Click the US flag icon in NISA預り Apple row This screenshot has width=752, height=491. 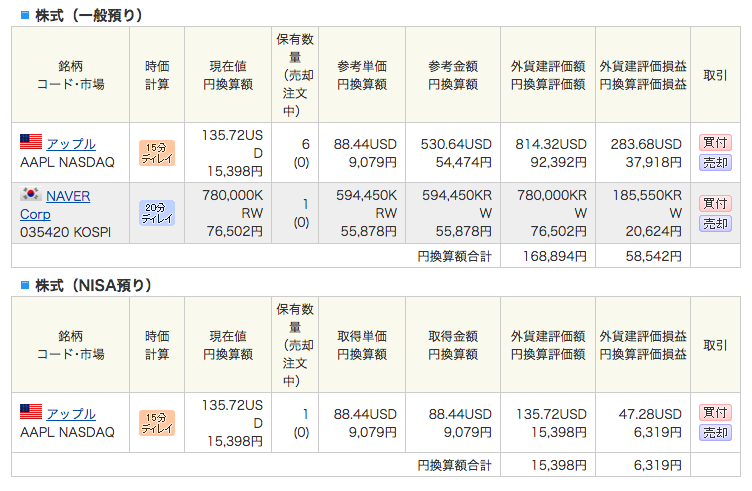(x=31, y=412)
